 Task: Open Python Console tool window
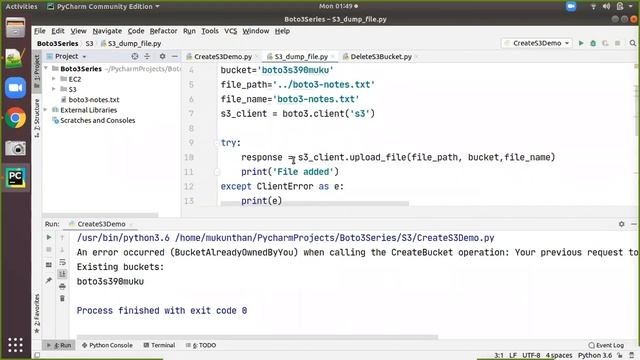pos(107,345)
